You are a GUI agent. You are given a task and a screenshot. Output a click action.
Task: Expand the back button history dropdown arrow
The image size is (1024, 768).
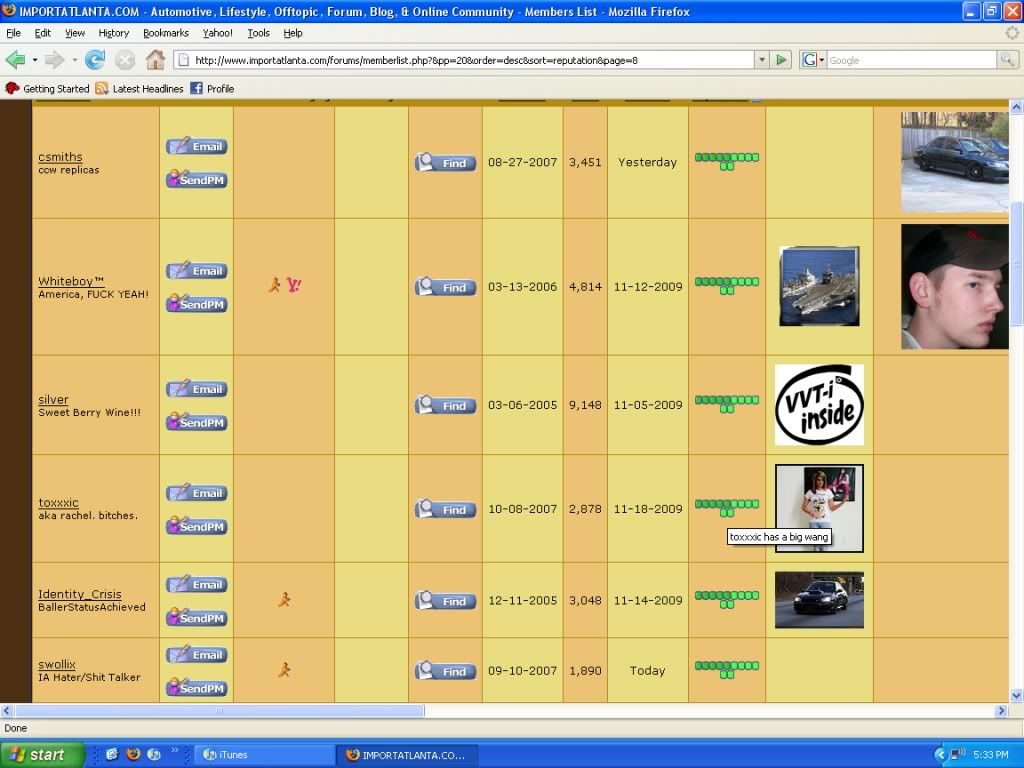coord(35,60)
